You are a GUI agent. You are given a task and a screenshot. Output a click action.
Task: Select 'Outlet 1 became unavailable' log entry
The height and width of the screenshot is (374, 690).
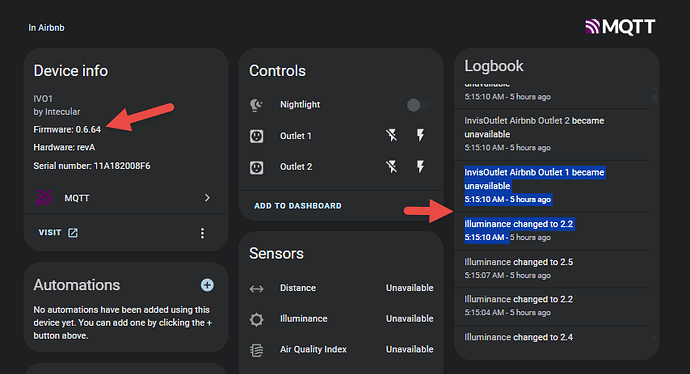pos(552,186)
